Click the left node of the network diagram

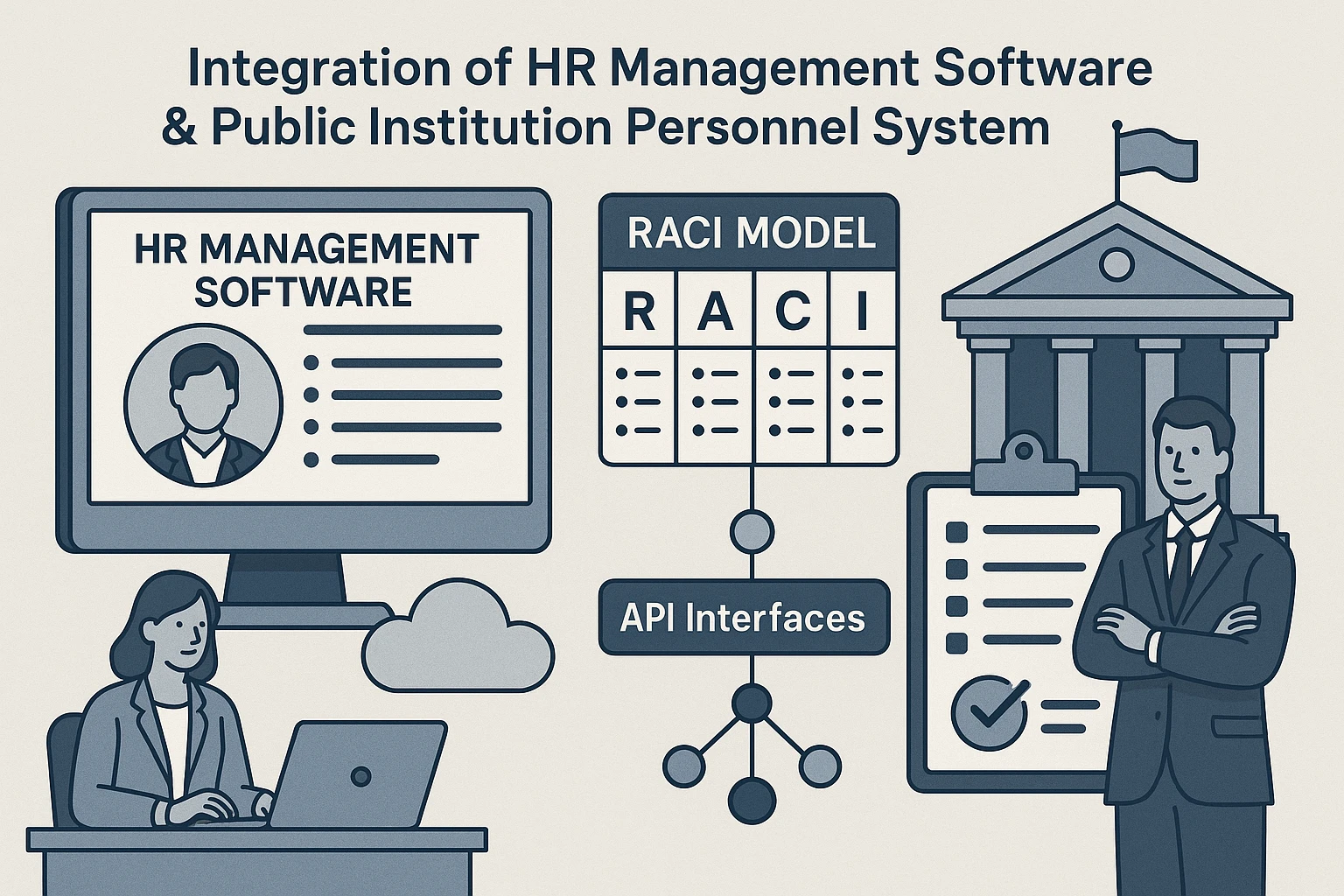click(683, 766)
